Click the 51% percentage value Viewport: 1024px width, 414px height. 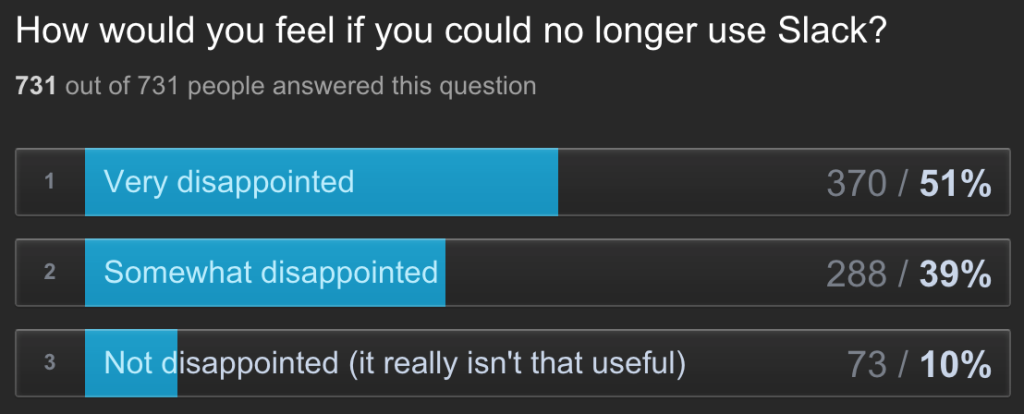pos(955,184)
